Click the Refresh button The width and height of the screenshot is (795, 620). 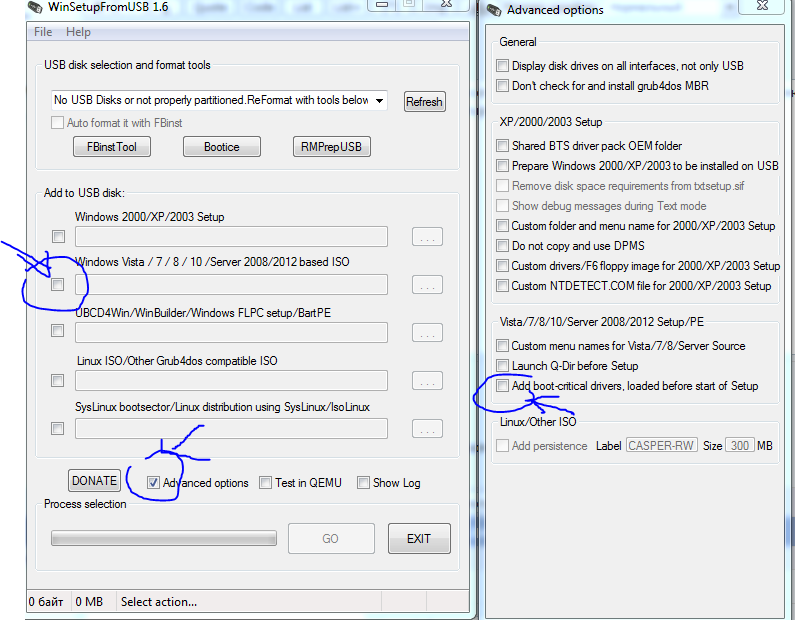pos(424,102)
